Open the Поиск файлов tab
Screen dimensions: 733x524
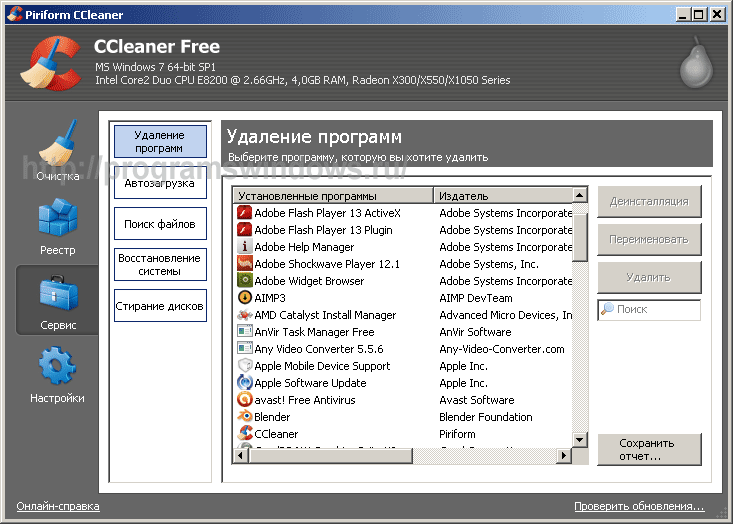(x=160, y=224)
